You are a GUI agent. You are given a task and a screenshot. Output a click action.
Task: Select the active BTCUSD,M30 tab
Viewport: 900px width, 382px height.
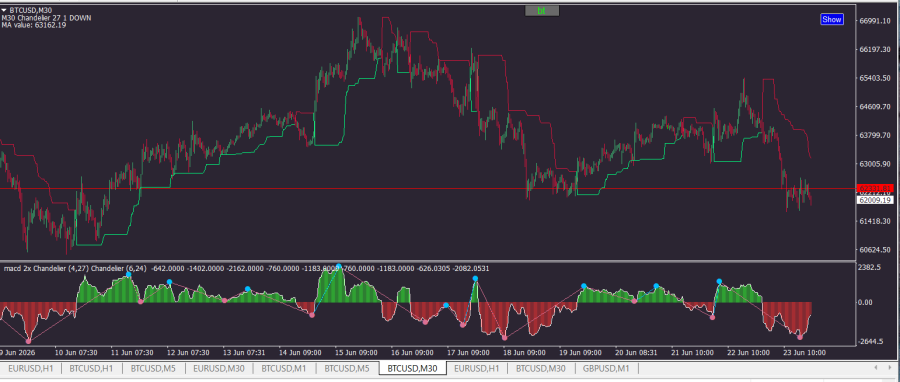(413, 368)
